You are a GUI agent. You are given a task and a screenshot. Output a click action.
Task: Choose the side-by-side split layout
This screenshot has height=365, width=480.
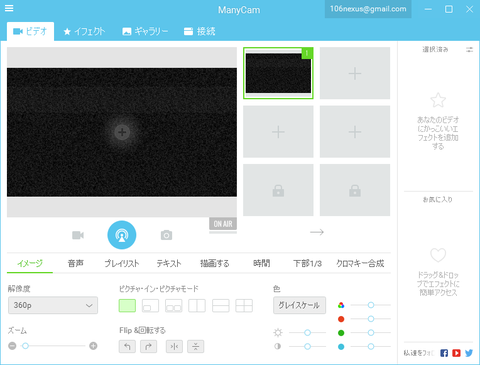[x=197, y=305]
